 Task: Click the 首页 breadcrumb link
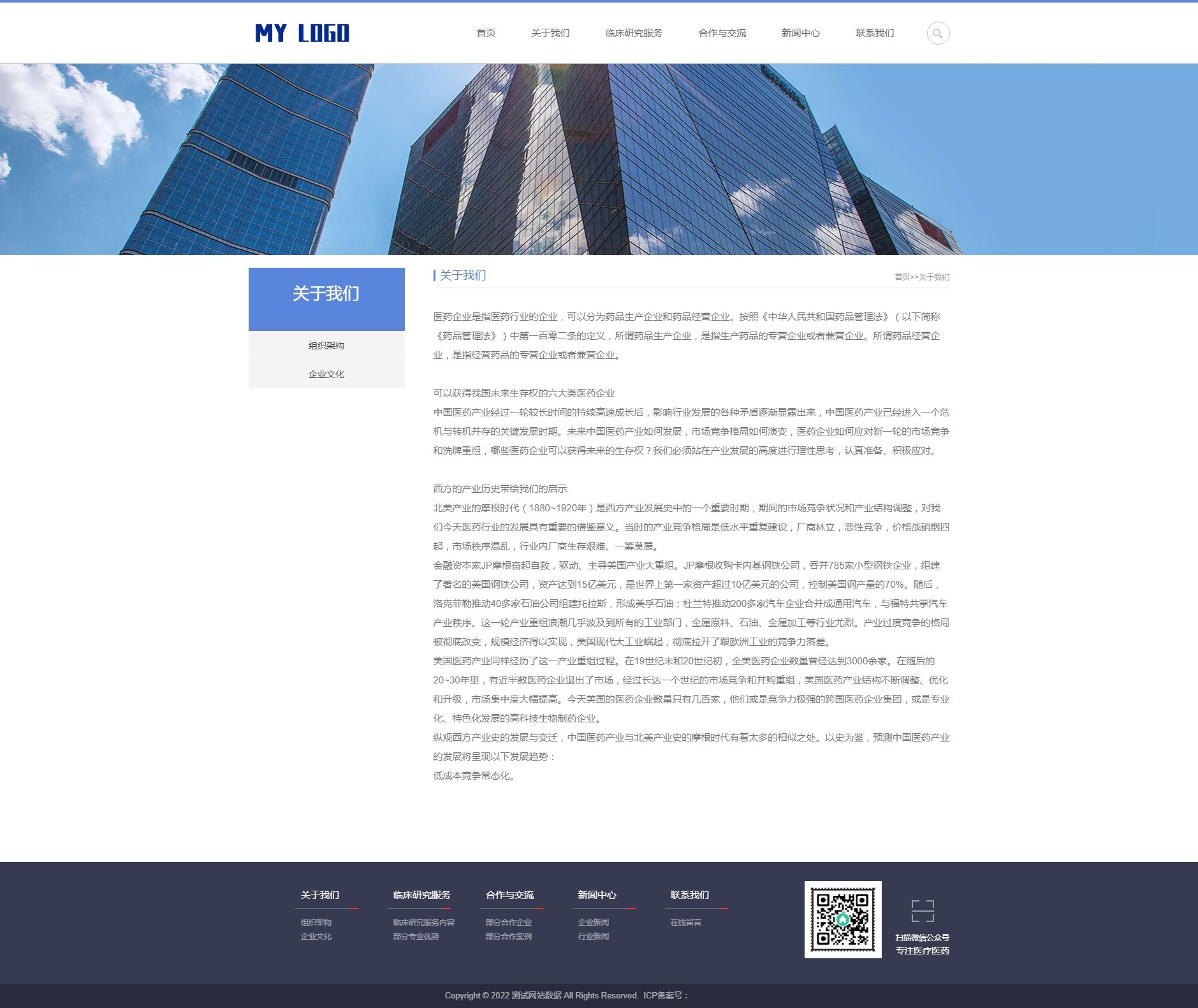[902, 277]
